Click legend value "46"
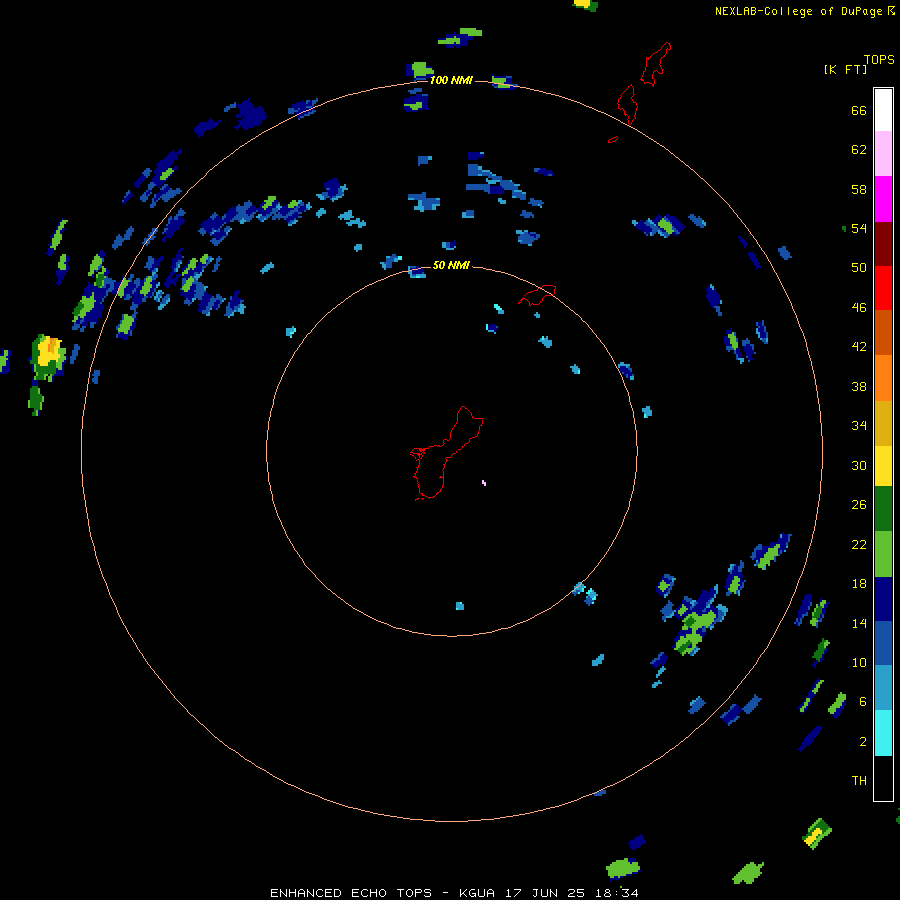Screen dimensions: 900x900 859,308
